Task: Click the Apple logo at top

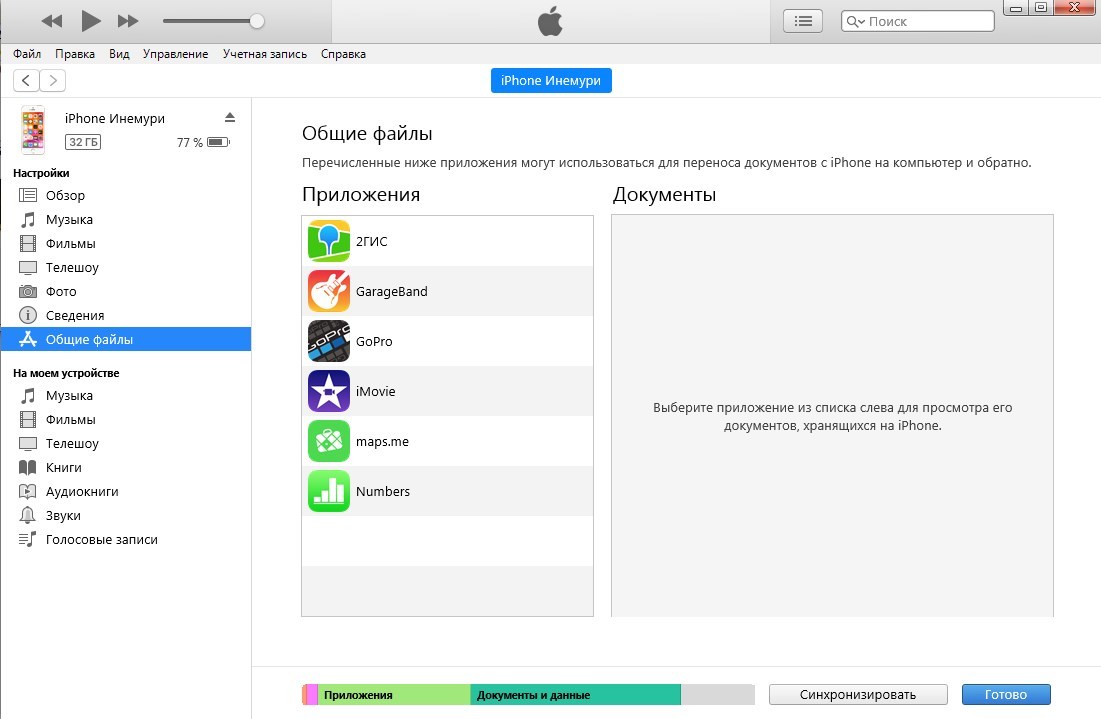Action: [x=550, y=22]
